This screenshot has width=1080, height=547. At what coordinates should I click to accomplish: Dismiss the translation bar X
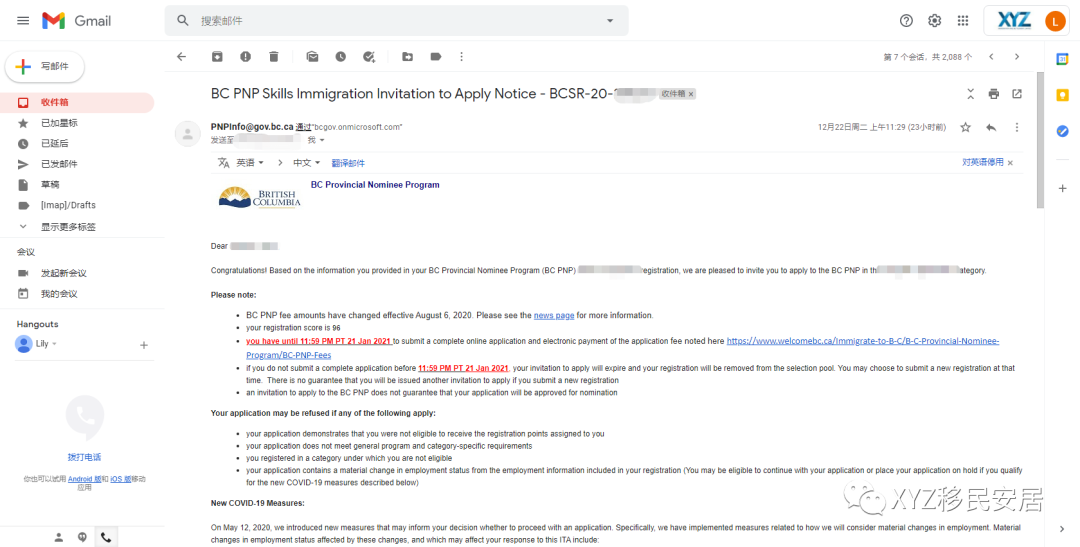pyautogui.click(x=1010, y=163)
